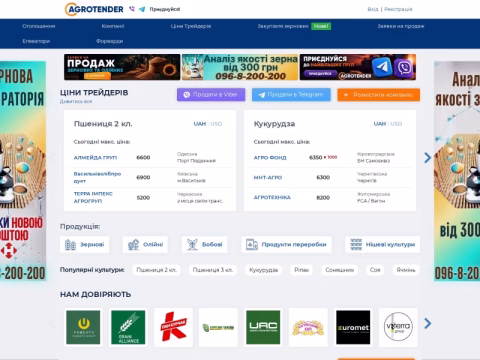Open the Аналіз якості зерна banner

tap(240, 67)
